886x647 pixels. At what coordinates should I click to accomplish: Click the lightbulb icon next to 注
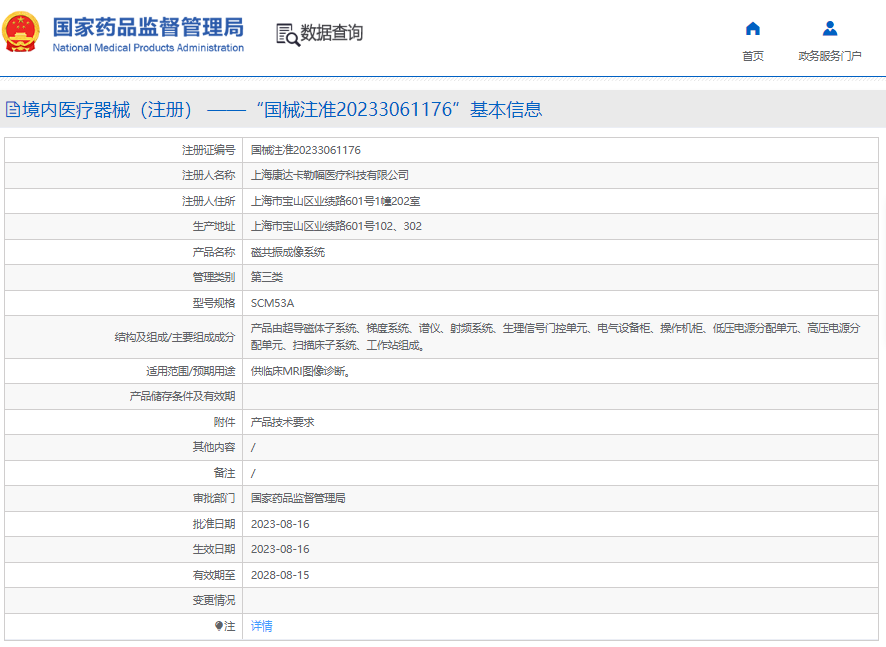[219, 626]
